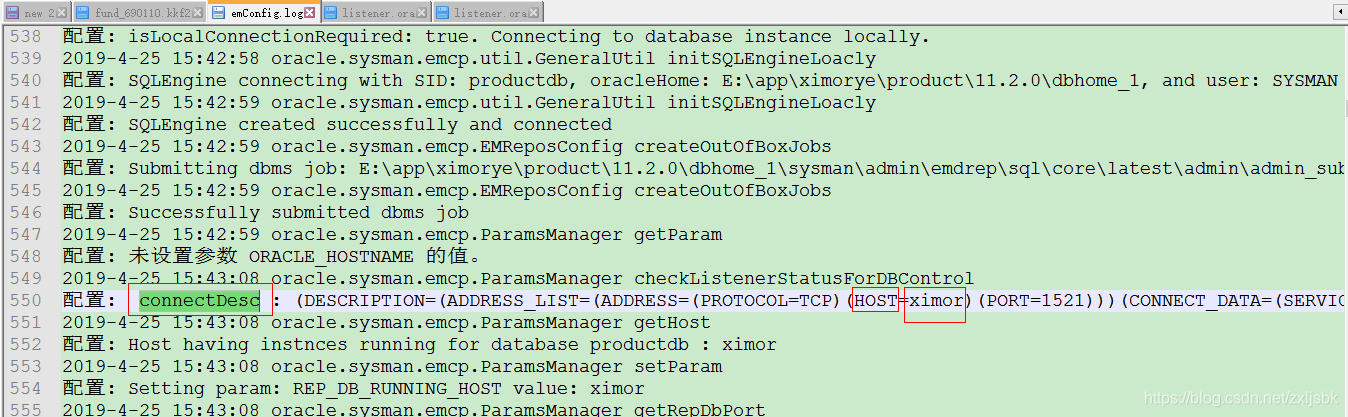1348x417 pixels.
Task: Click the text getRepDbPort on line 555
Action: coord(700,411)
